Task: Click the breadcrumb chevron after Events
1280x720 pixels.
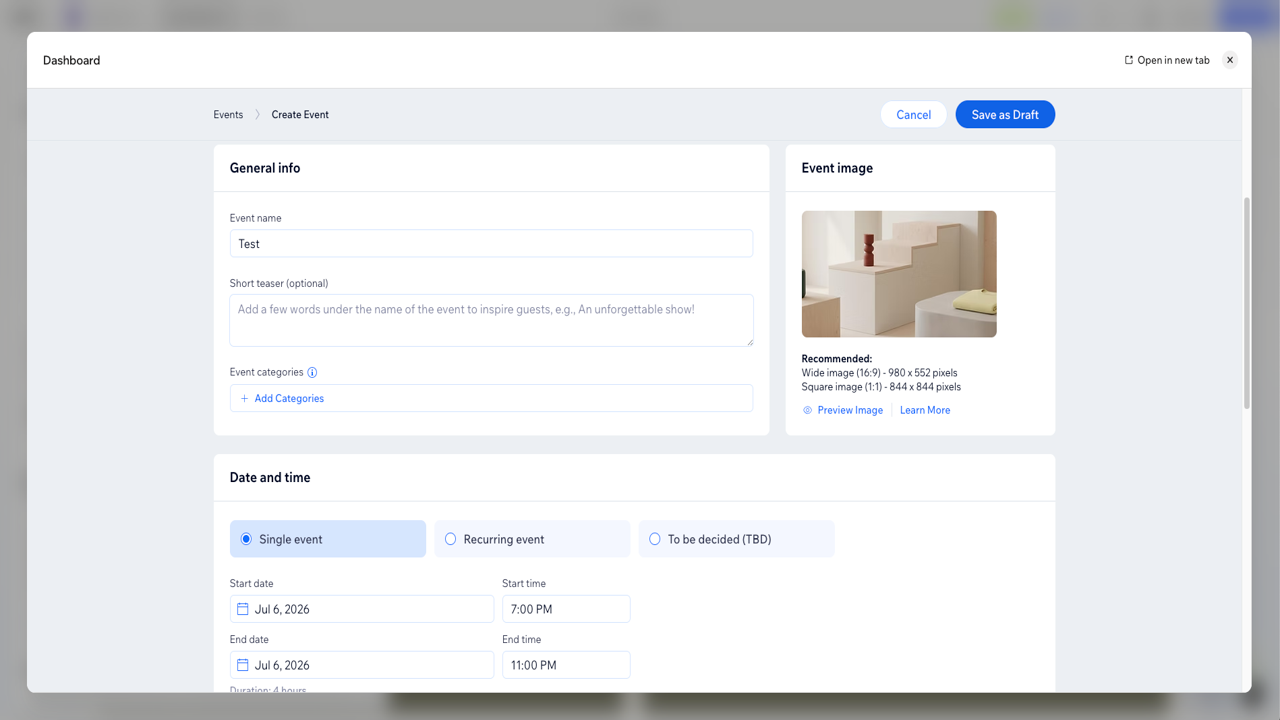Action: click(x=257, y=115)
